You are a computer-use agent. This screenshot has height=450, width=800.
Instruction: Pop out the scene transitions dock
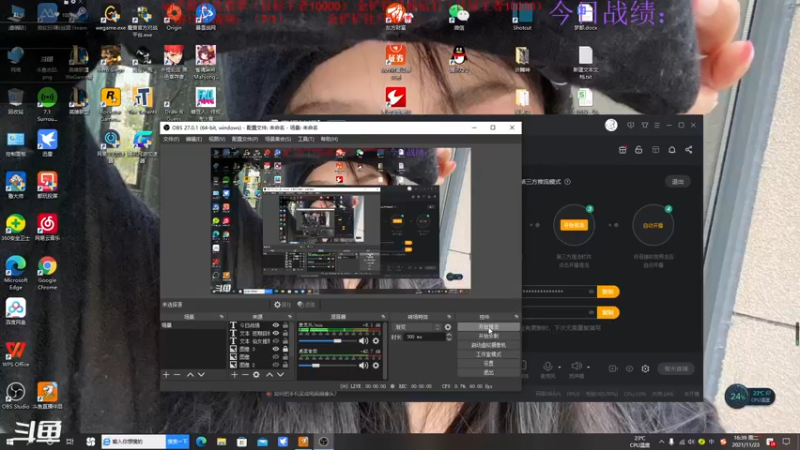[x=449, y=317]
